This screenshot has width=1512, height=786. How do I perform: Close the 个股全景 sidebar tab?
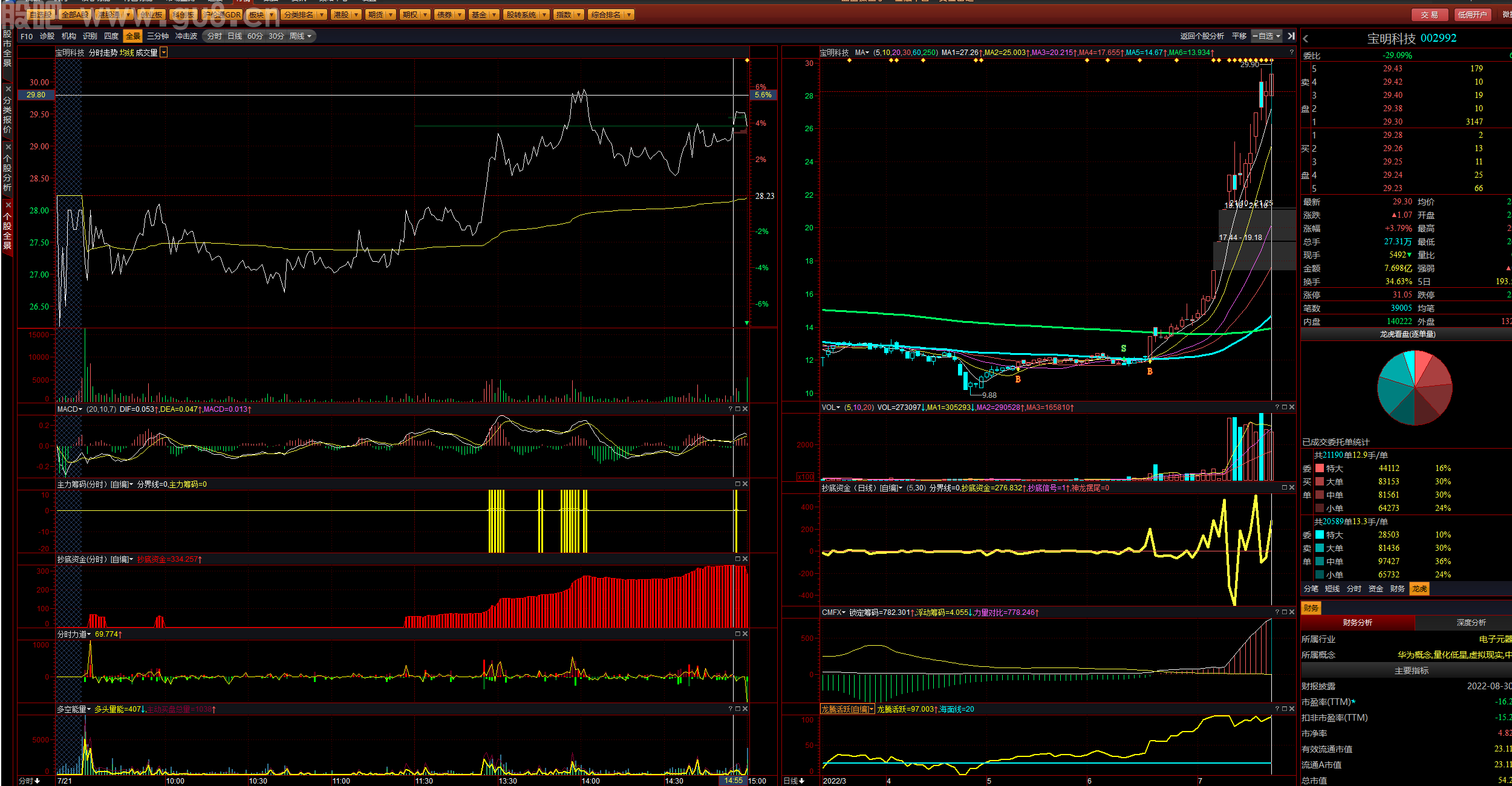[8, 205]
